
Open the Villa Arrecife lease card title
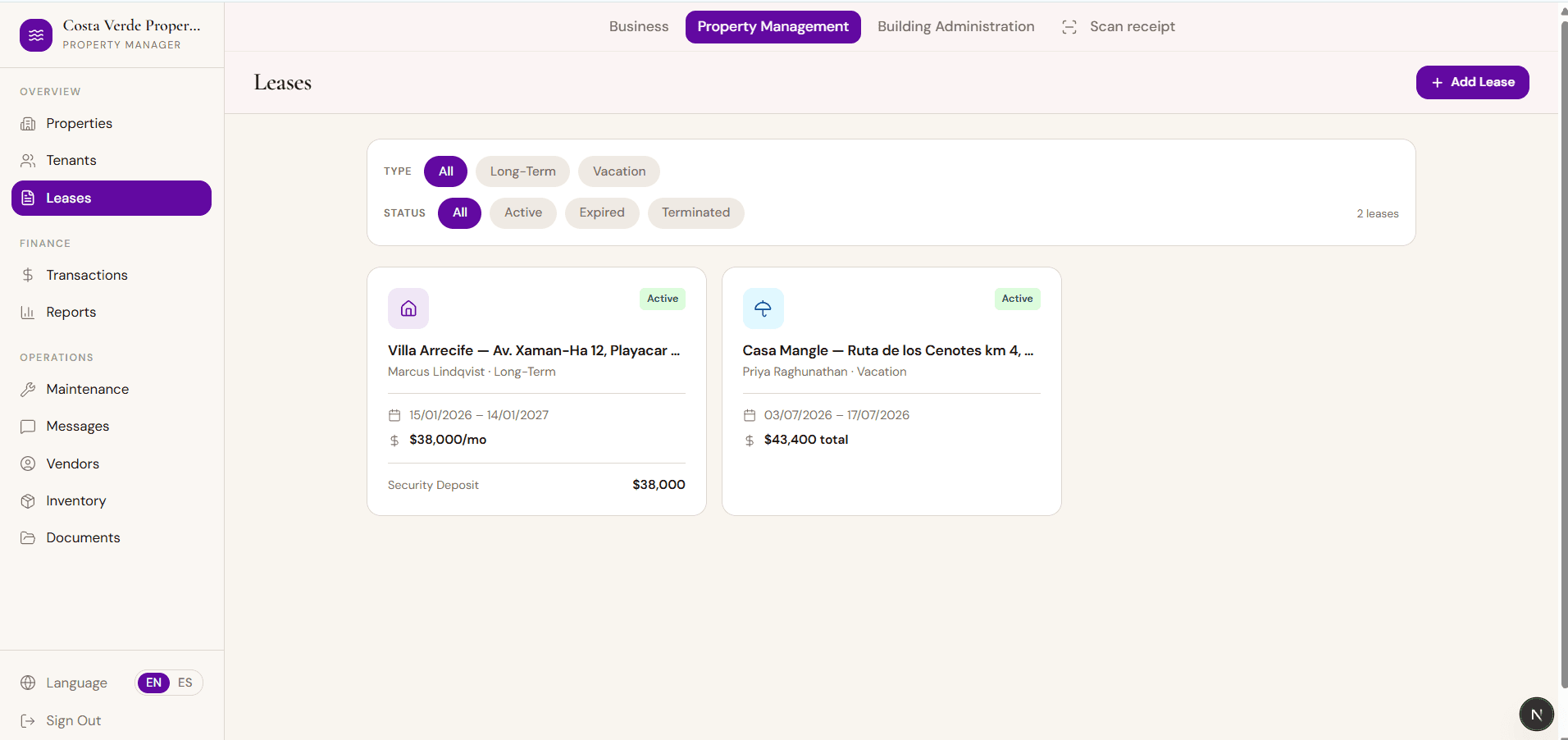(x=534, y=350)
